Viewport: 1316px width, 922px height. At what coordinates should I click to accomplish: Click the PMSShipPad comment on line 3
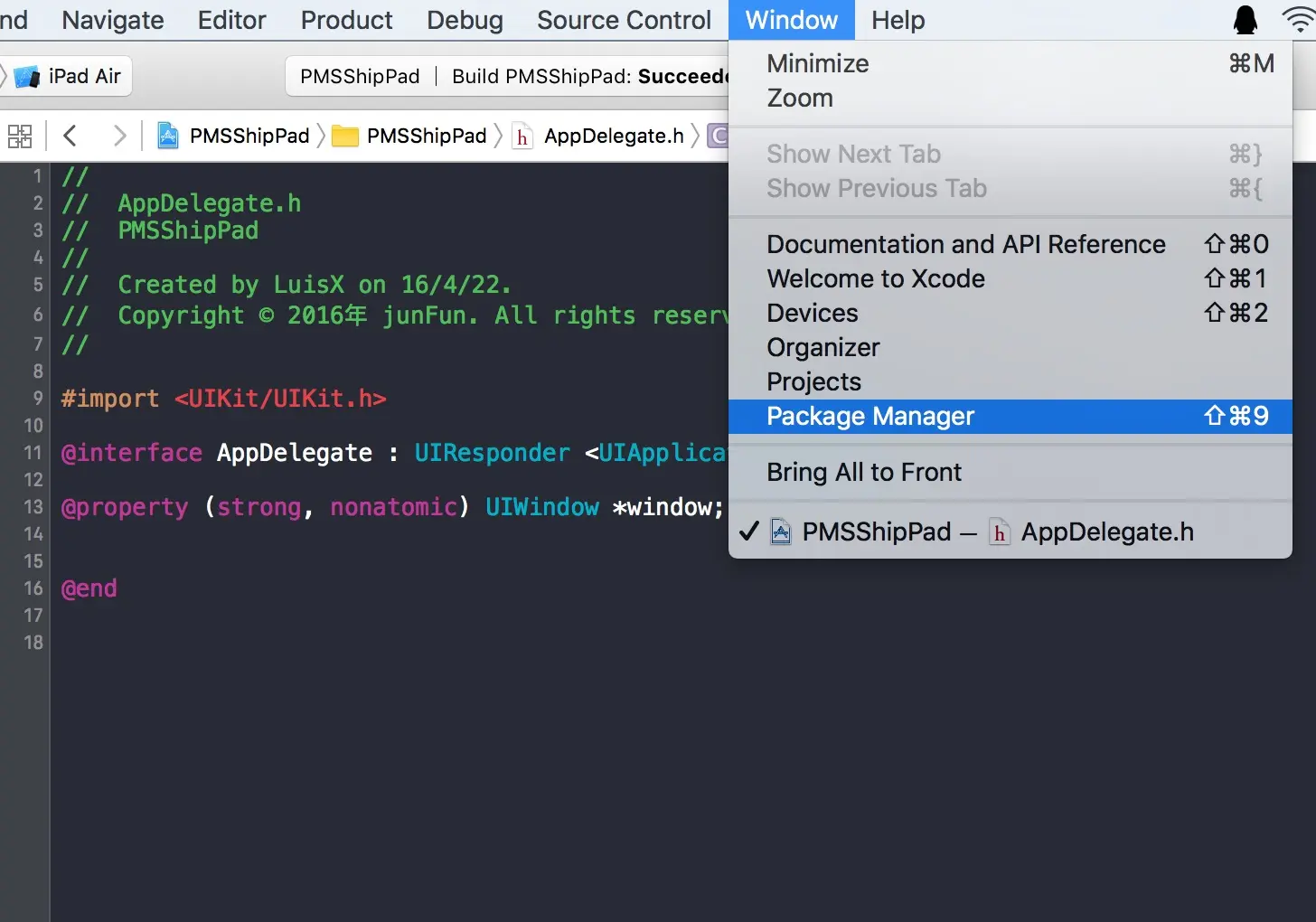pos(188,230)
